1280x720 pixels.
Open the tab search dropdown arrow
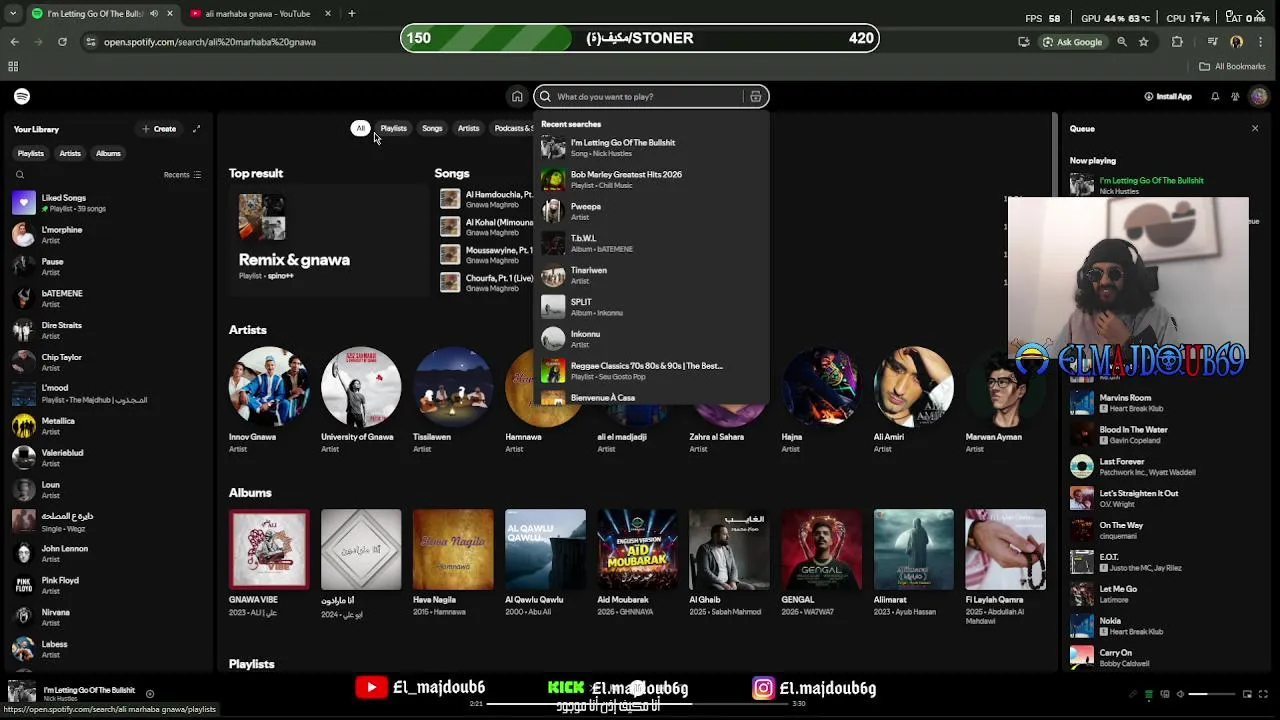pyautogui.click(x=13, y=14)
